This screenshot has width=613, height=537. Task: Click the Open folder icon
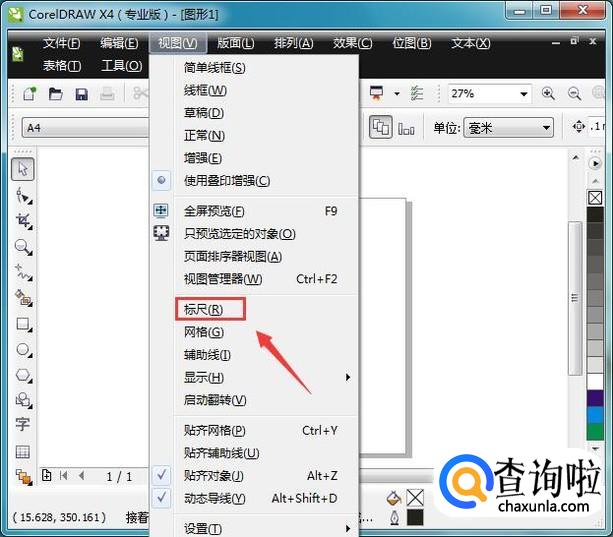[56, 94]
